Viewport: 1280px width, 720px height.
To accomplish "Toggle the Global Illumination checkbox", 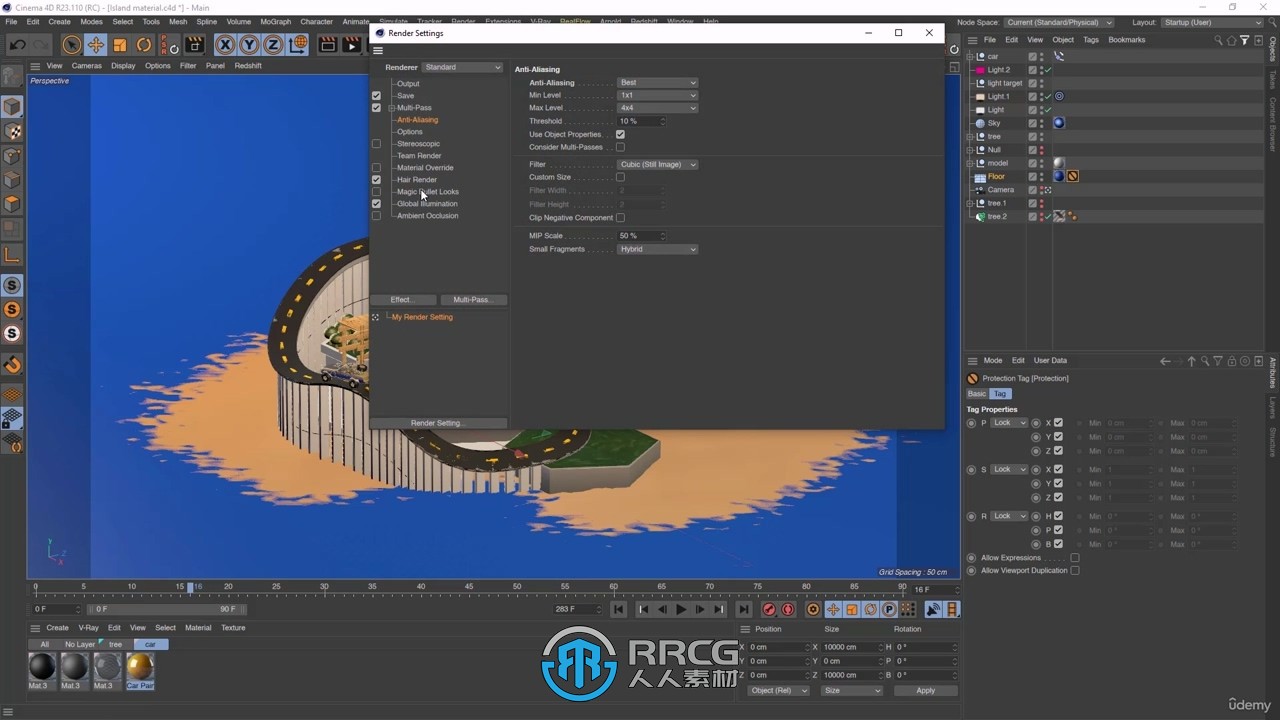I will tap(376, 204).
